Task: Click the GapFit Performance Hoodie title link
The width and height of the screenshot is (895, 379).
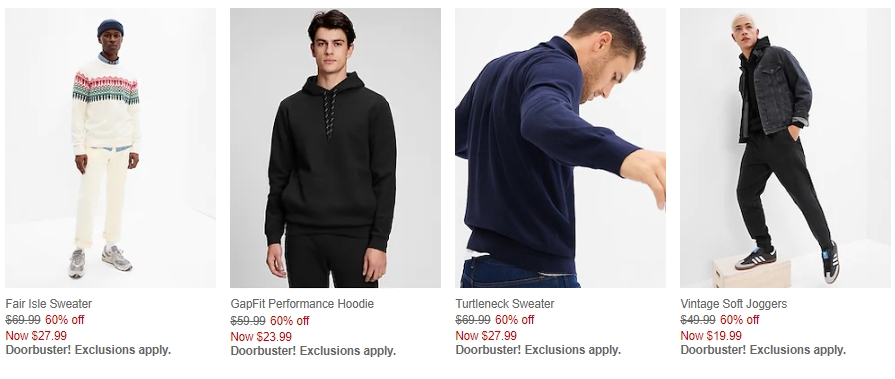Action: (x=302, y=304)
